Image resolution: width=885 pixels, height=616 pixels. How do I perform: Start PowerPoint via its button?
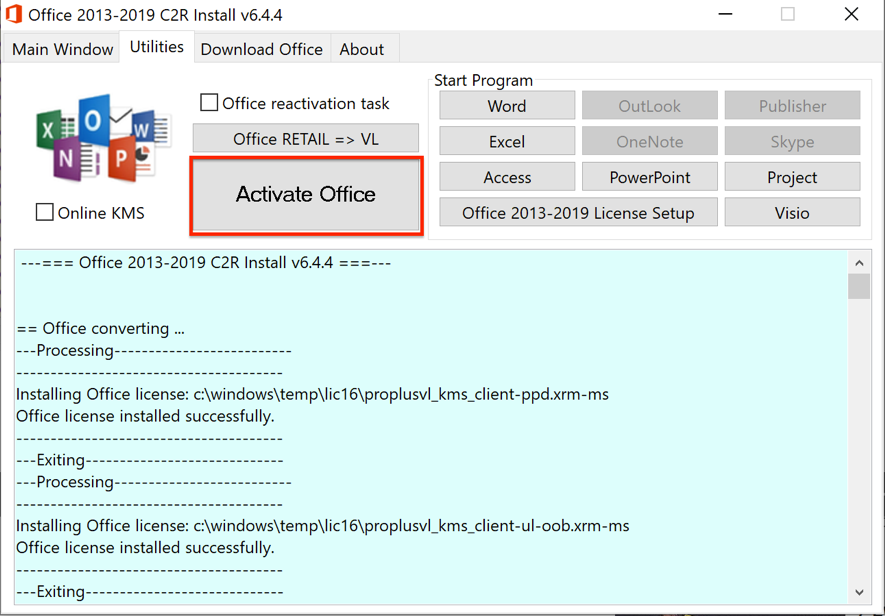tap(650, 177)
